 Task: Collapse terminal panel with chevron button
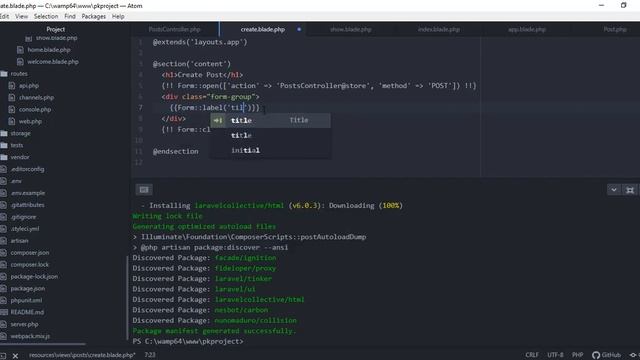[613, 190]
